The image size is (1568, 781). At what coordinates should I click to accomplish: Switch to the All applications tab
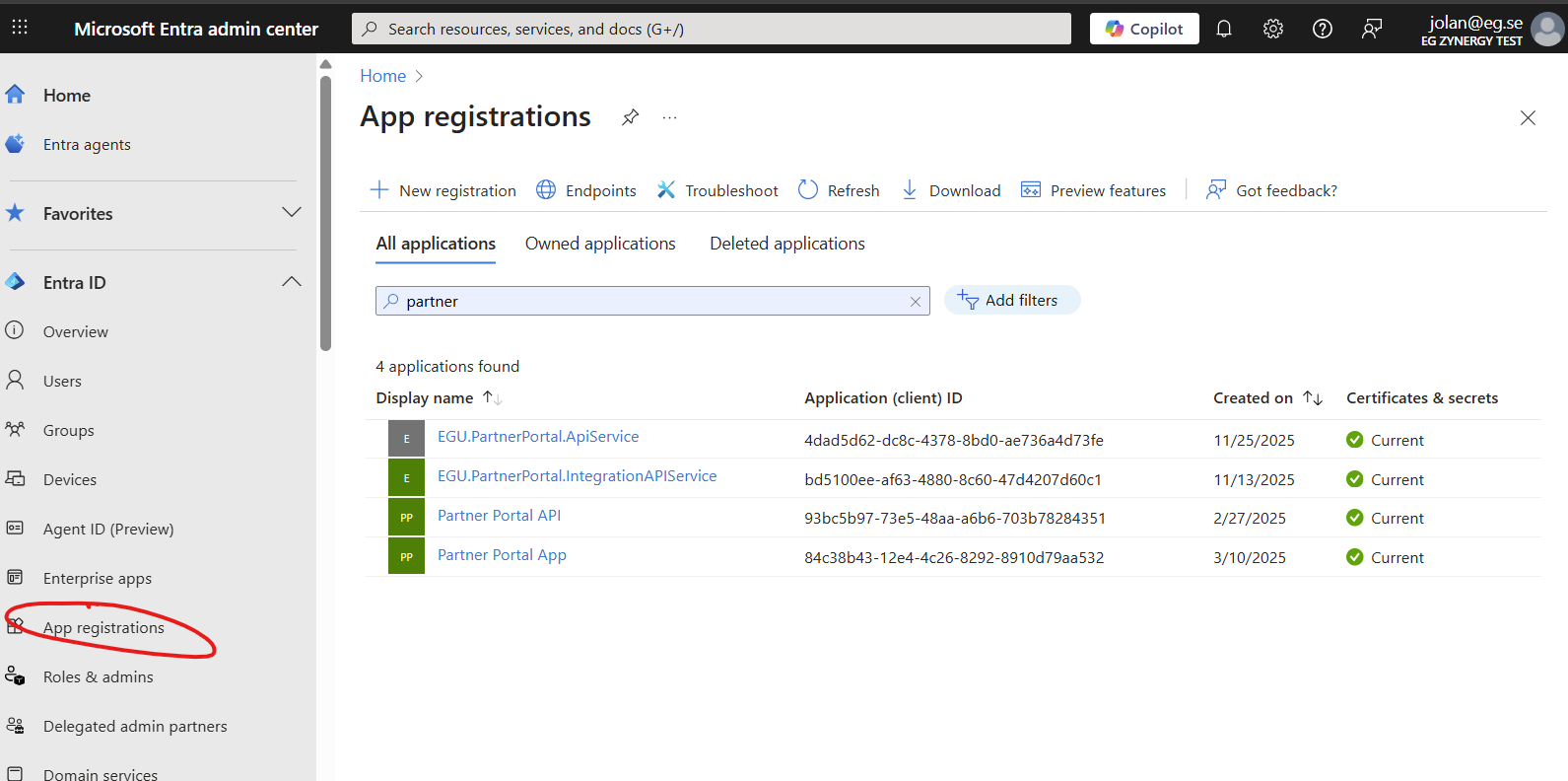click(x=436, y=244)
